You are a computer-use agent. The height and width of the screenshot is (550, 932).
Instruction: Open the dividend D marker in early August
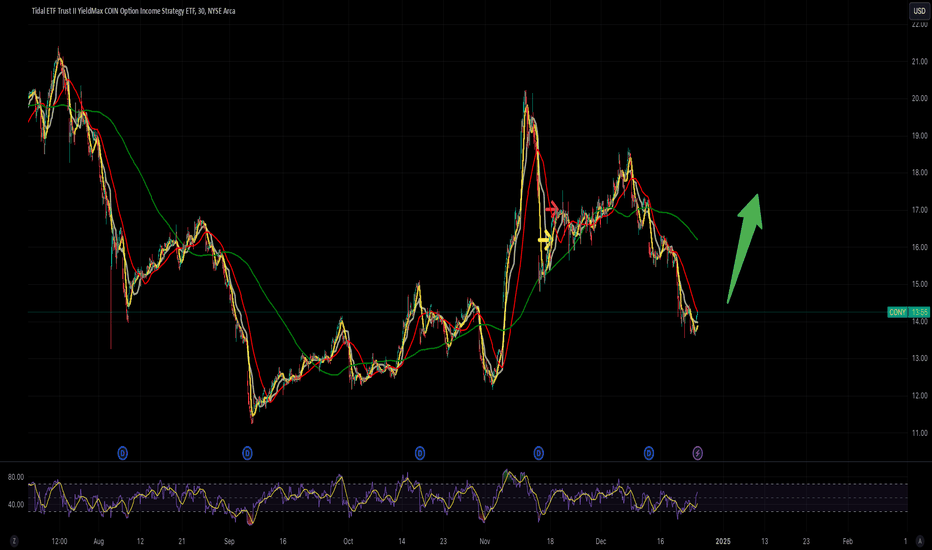click(122, 453)
